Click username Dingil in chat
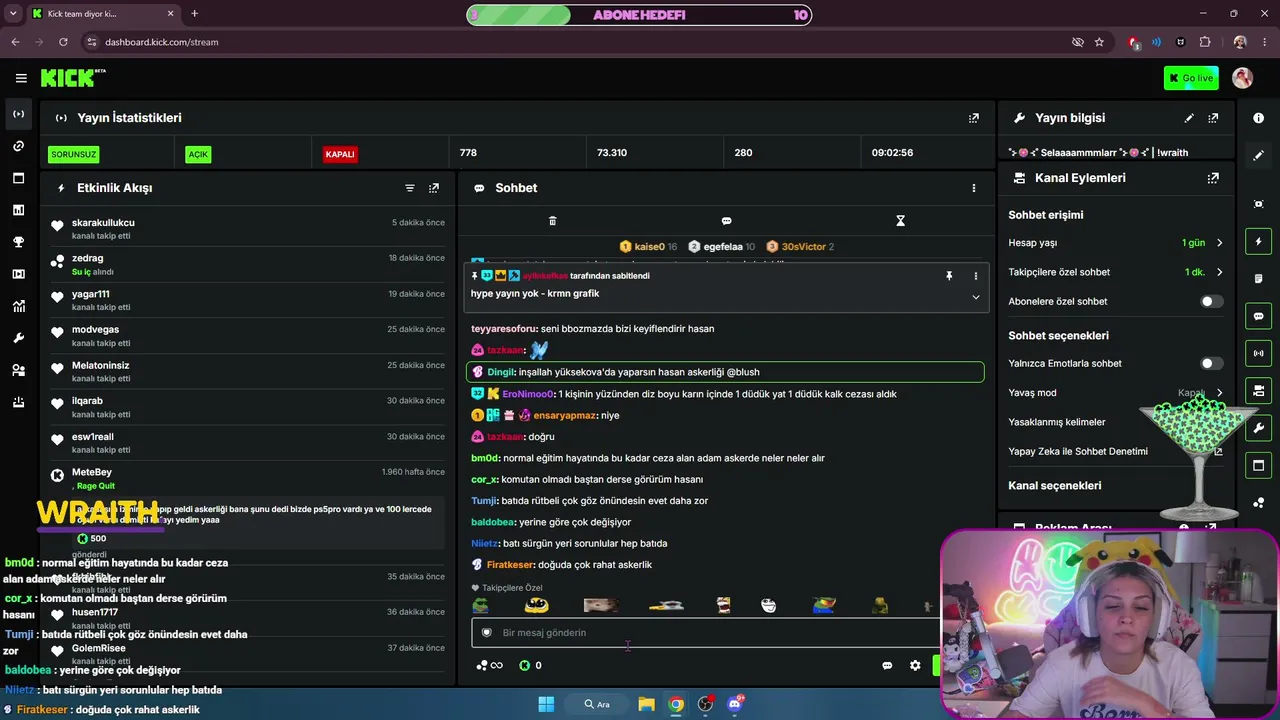1280x720 pixels. point(500,372)
